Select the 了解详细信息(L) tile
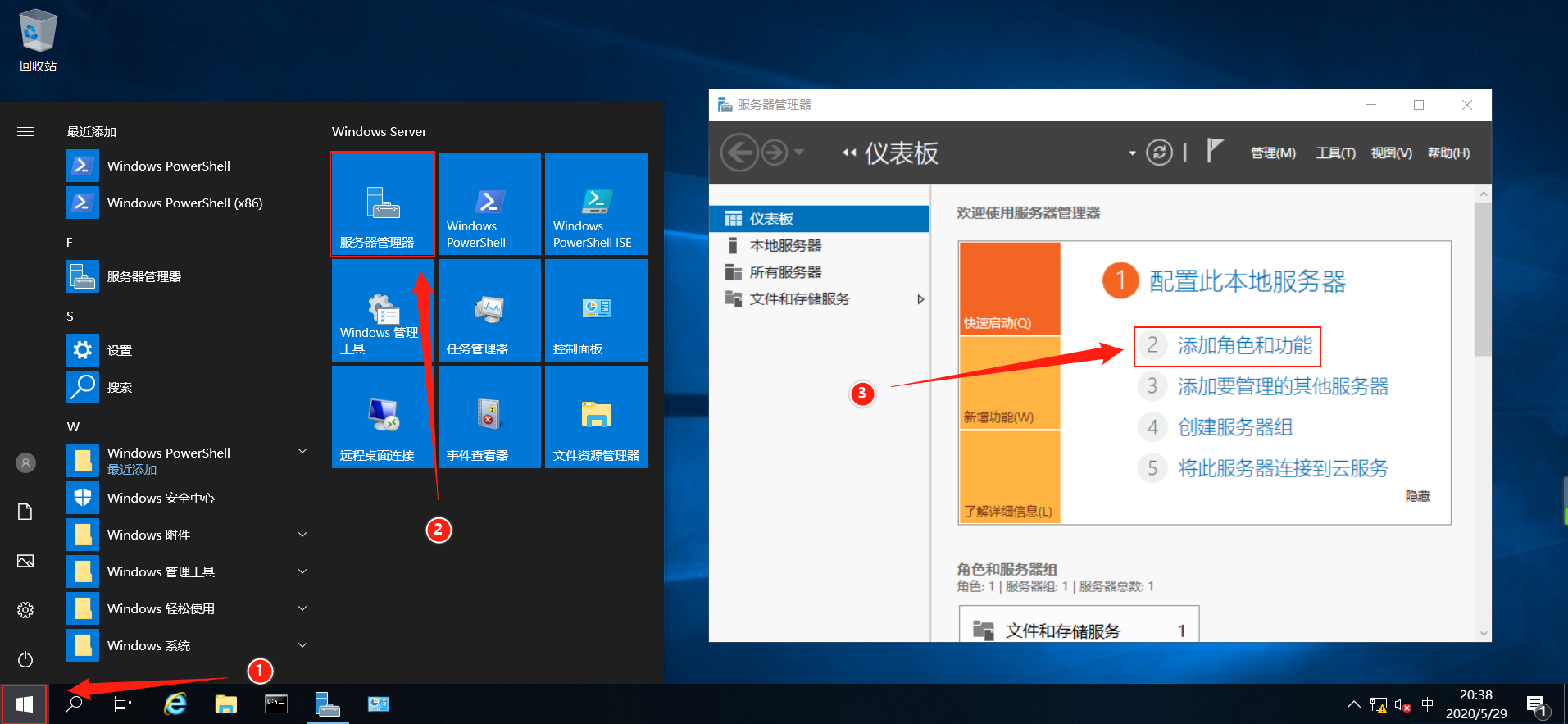 click(x=1010, y=476)
